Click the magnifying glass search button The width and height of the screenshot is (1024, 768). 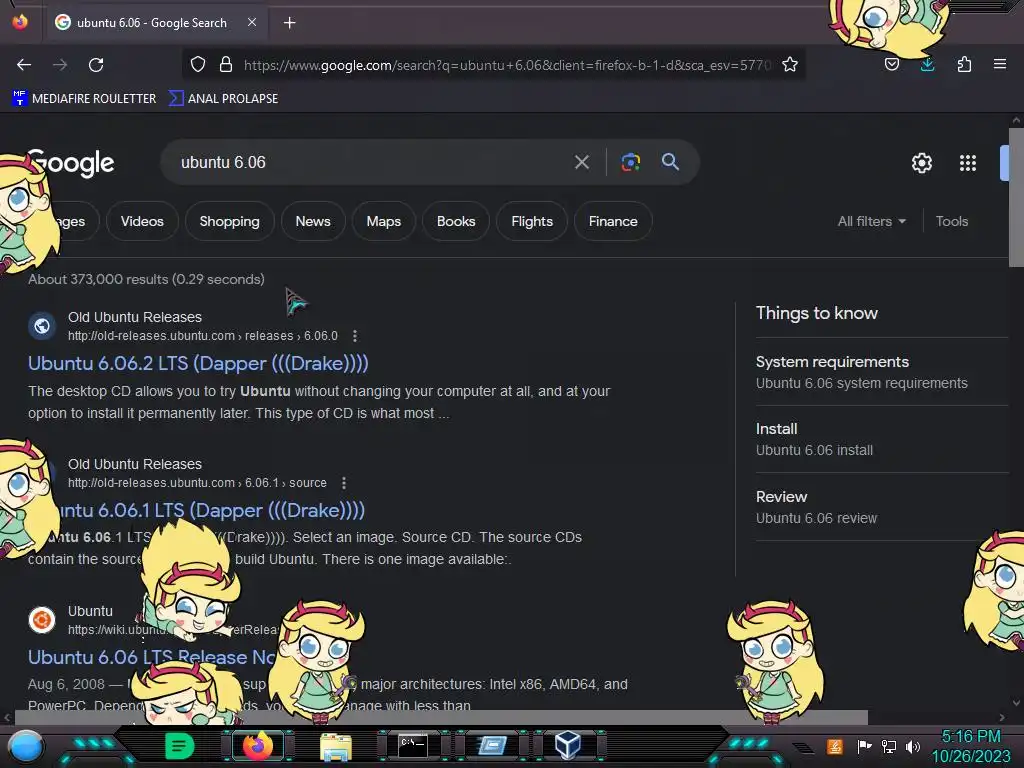click(671, 162)
